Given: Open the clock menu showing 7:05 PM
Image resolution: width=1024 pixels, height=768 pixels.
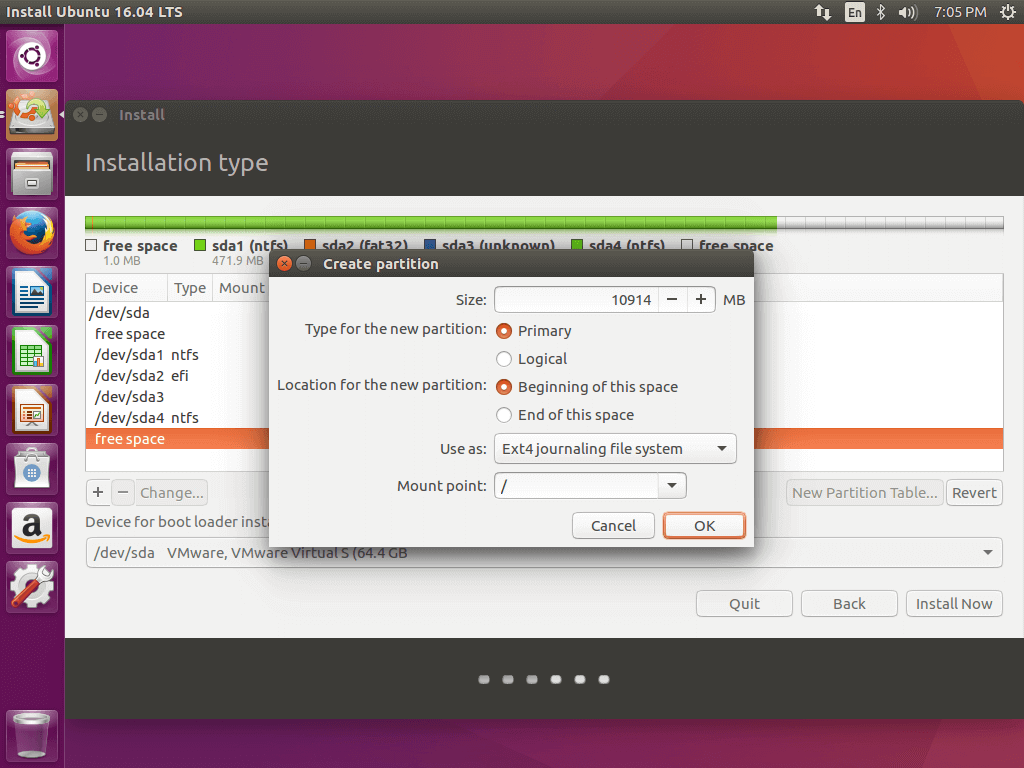Looking at the screenshot, I should 960,12.
